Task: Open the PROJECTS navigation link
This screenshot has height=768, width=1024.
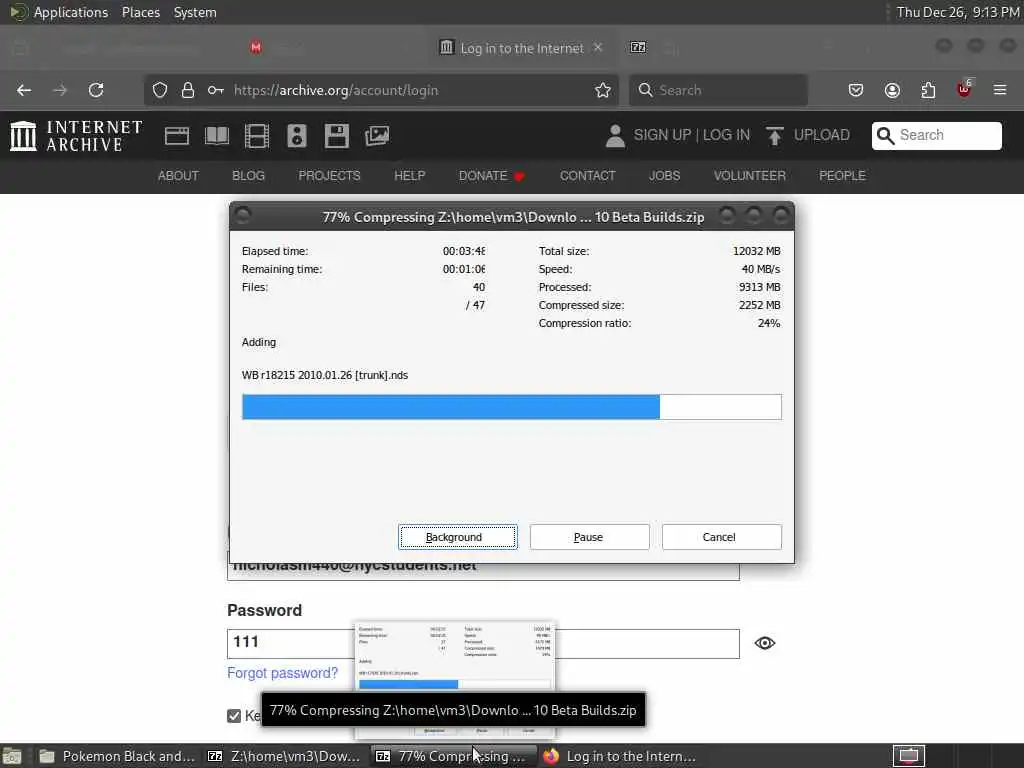Action: 329,176
